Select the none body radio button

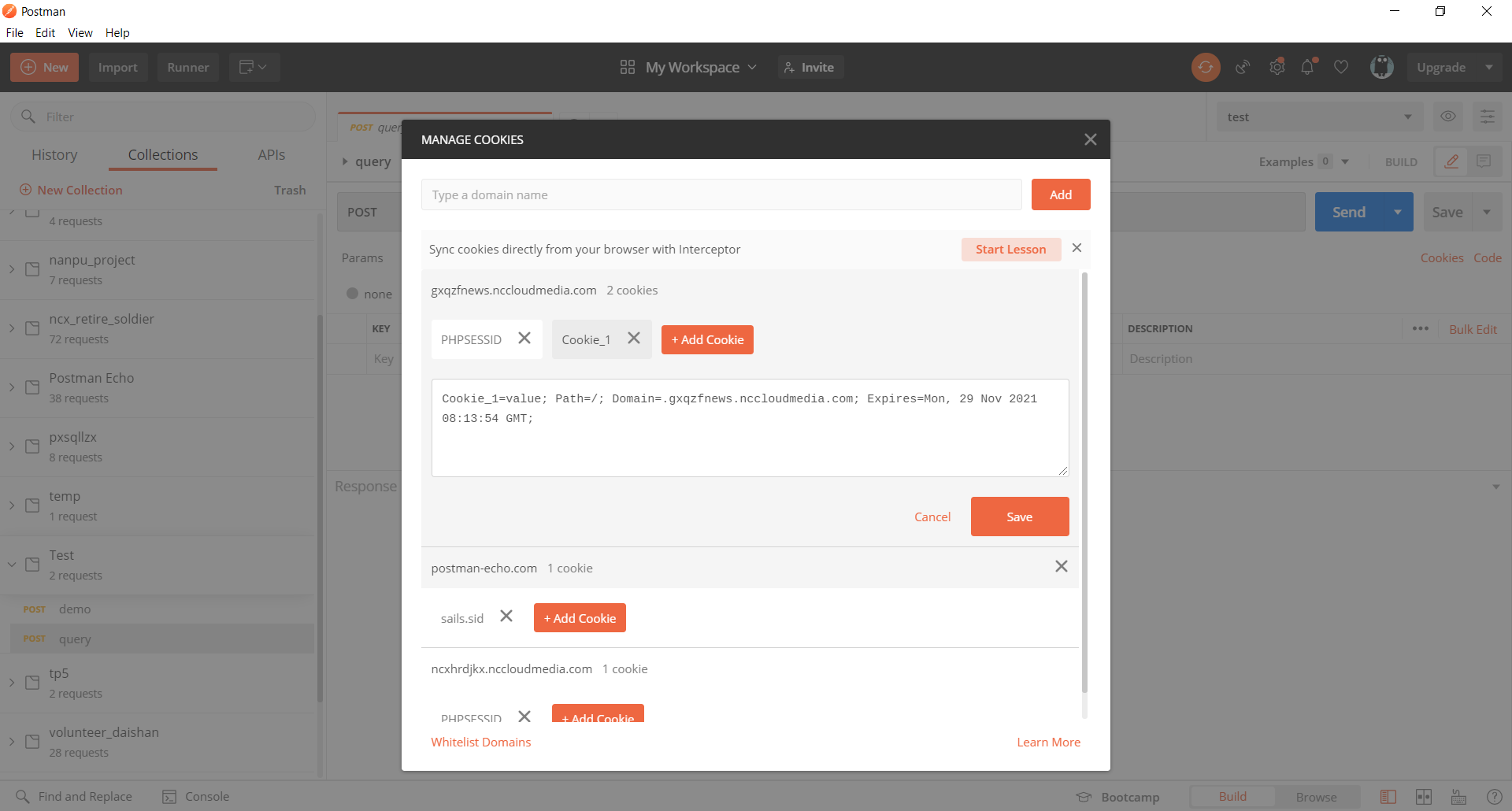[x=353, y=294]
